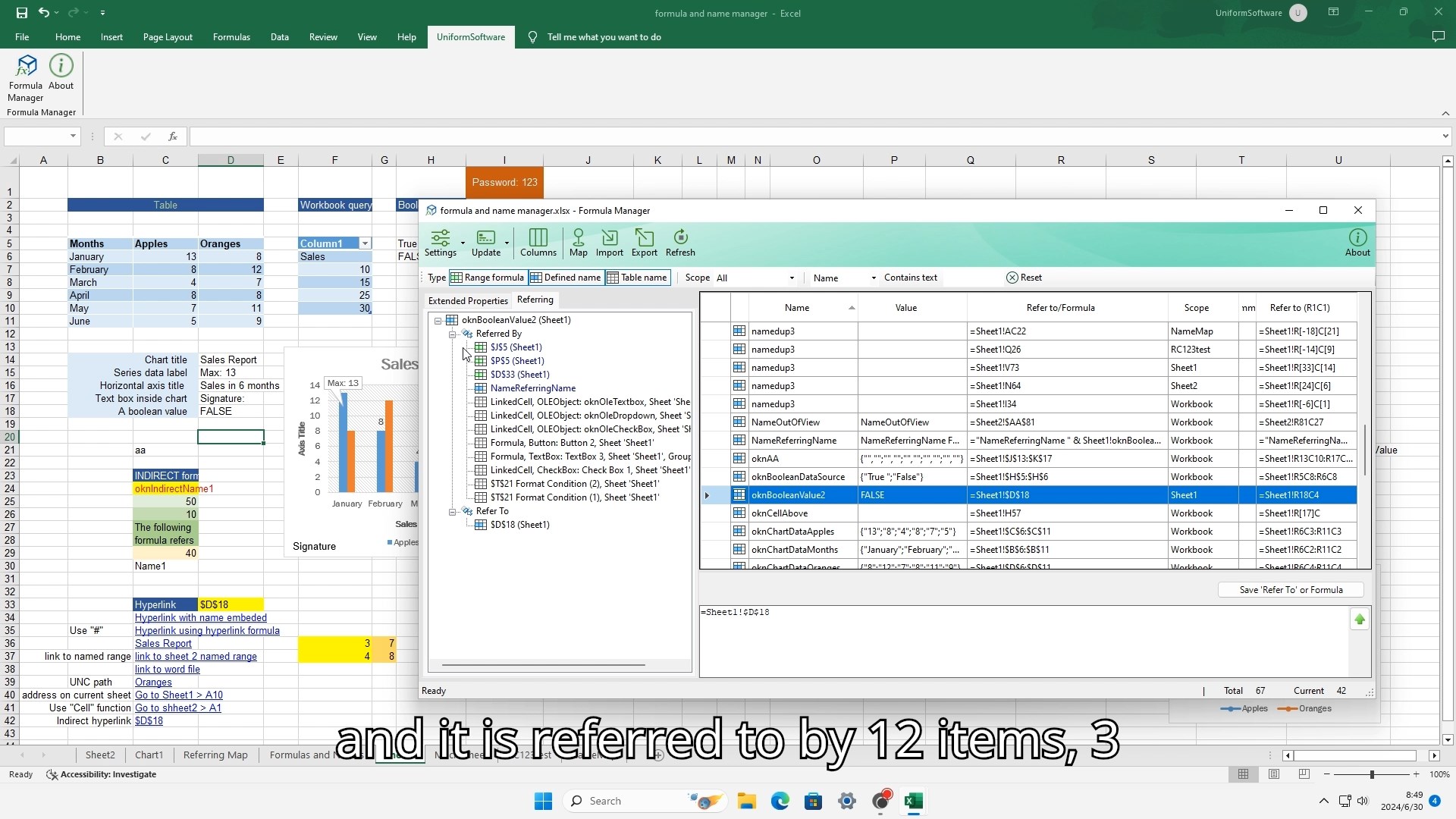Toggle the Range formula type filter
Image resolution: width=1456 pixels, height=819 pixels.
pyautogui.click(x=488, y=278)
